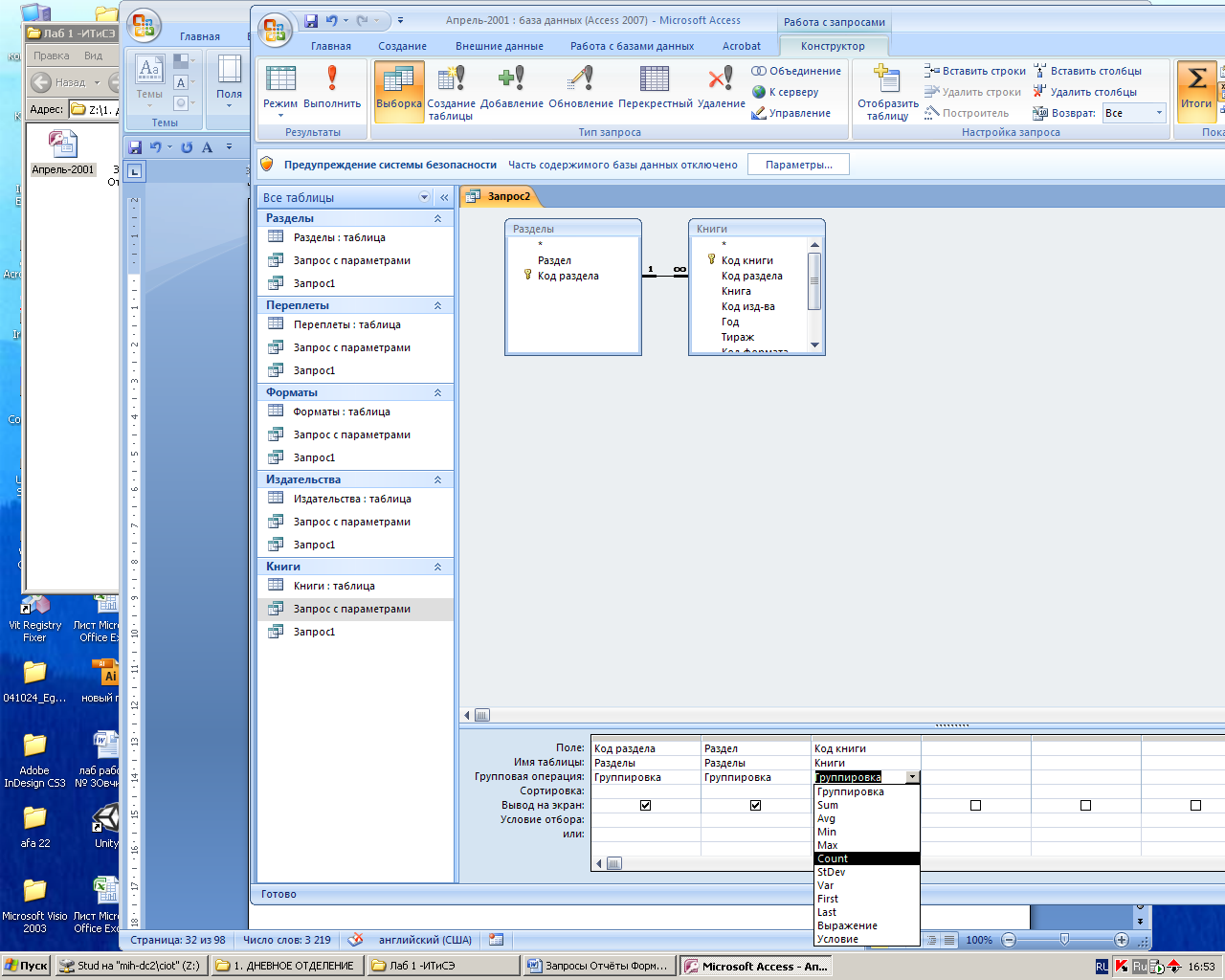This screenshot has width=1225, height=980.
Task: Open the Главная tab in Access
Action: (x=331, y=46)
